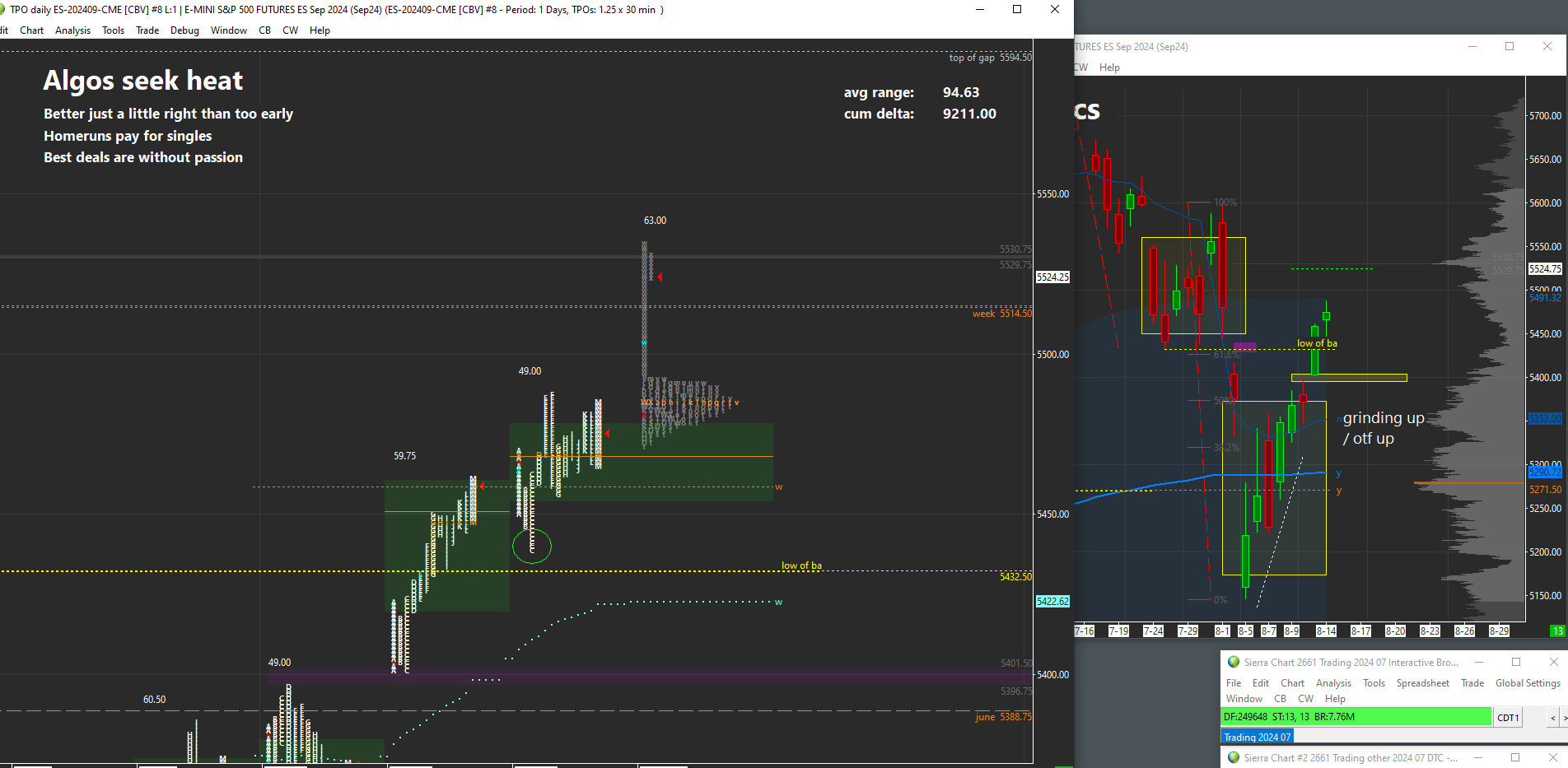This screenshot has width=1568, height=768.
Task: Select the green ellipse drawing on TPO chart
Action: [x=531, y=546]
